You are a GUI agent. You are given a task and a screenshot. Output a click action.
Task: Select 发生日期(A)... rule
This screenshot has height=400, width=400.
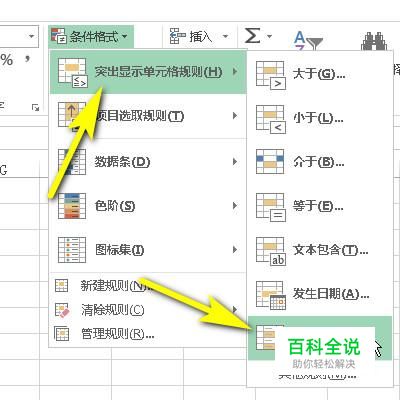[320, 294]
